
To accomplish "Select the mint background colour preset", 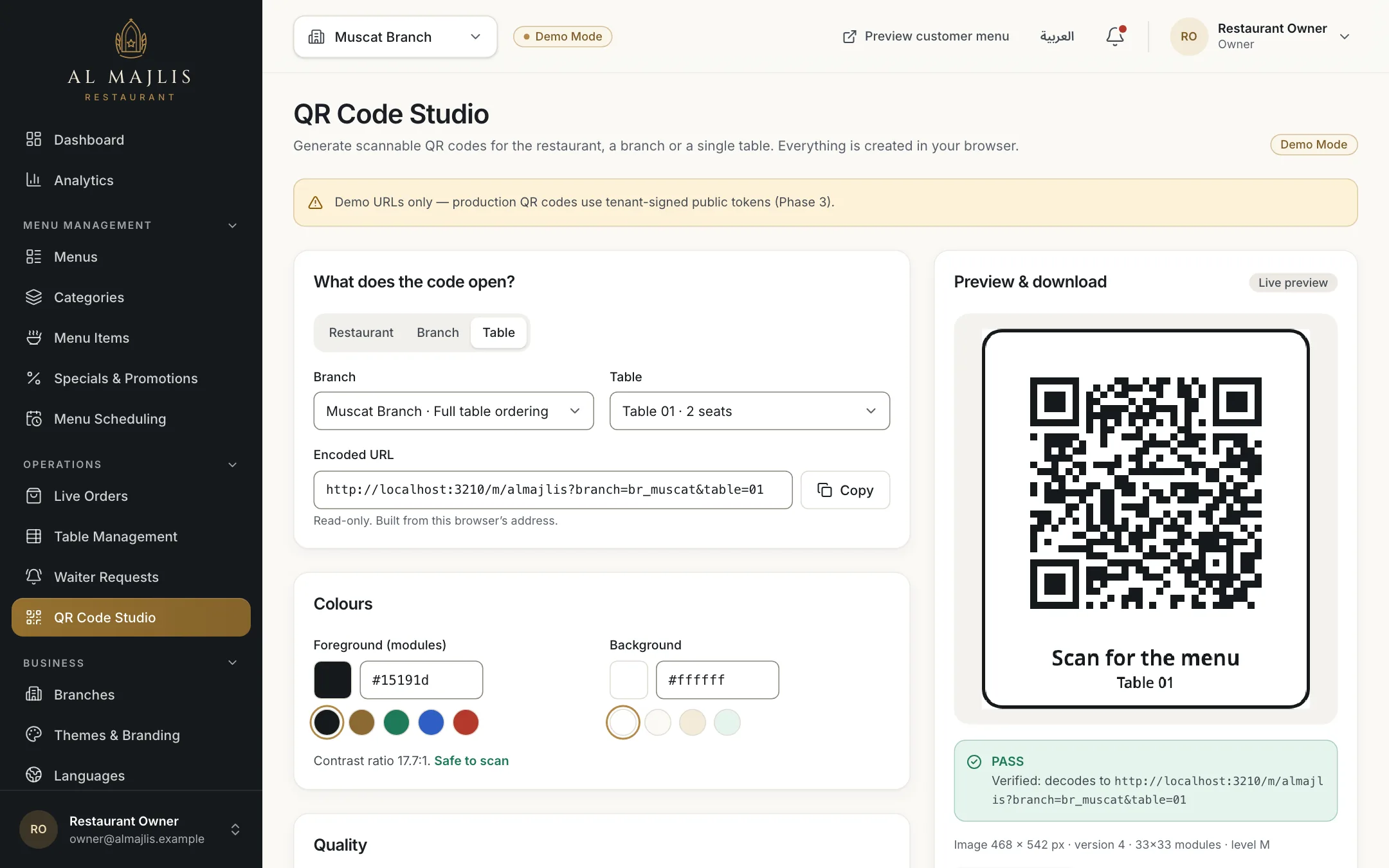I will point(727,722).
